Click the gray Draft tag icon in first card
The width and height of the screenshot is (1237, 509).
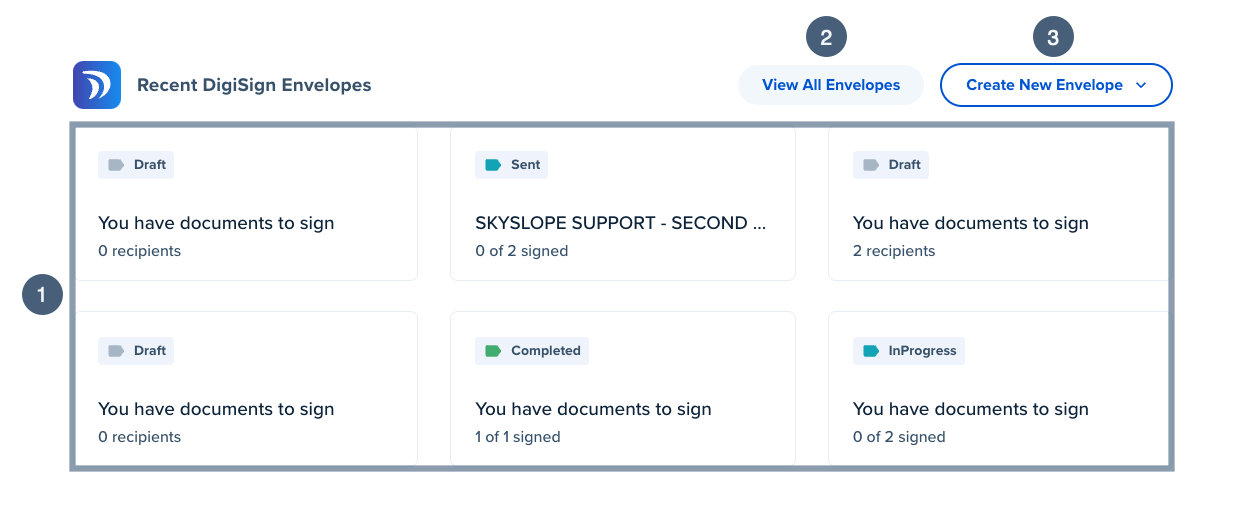click(x=115, y=165)
